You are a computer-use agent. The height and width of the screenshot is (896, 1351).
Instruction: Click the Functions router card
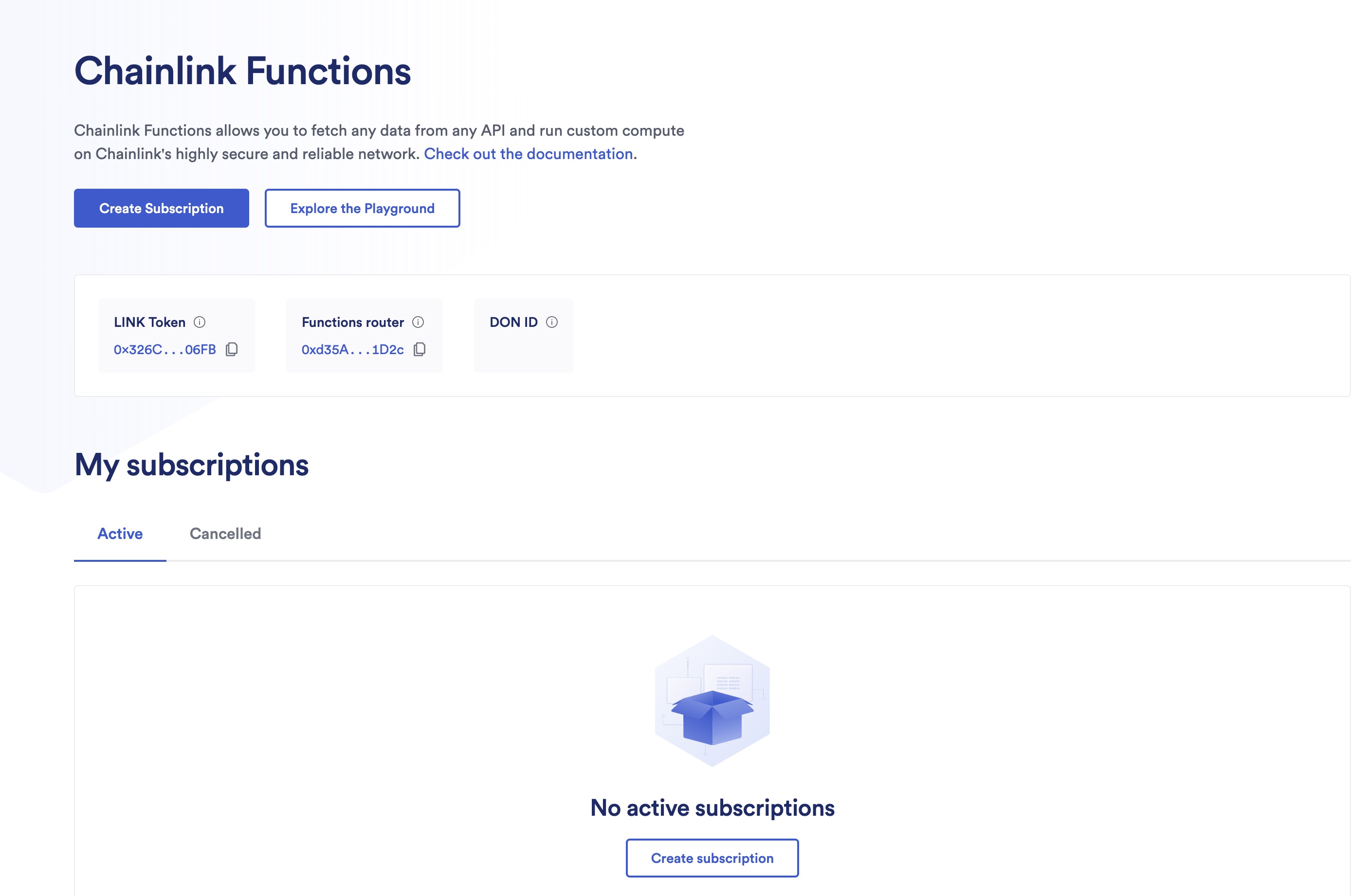[364, 336]
